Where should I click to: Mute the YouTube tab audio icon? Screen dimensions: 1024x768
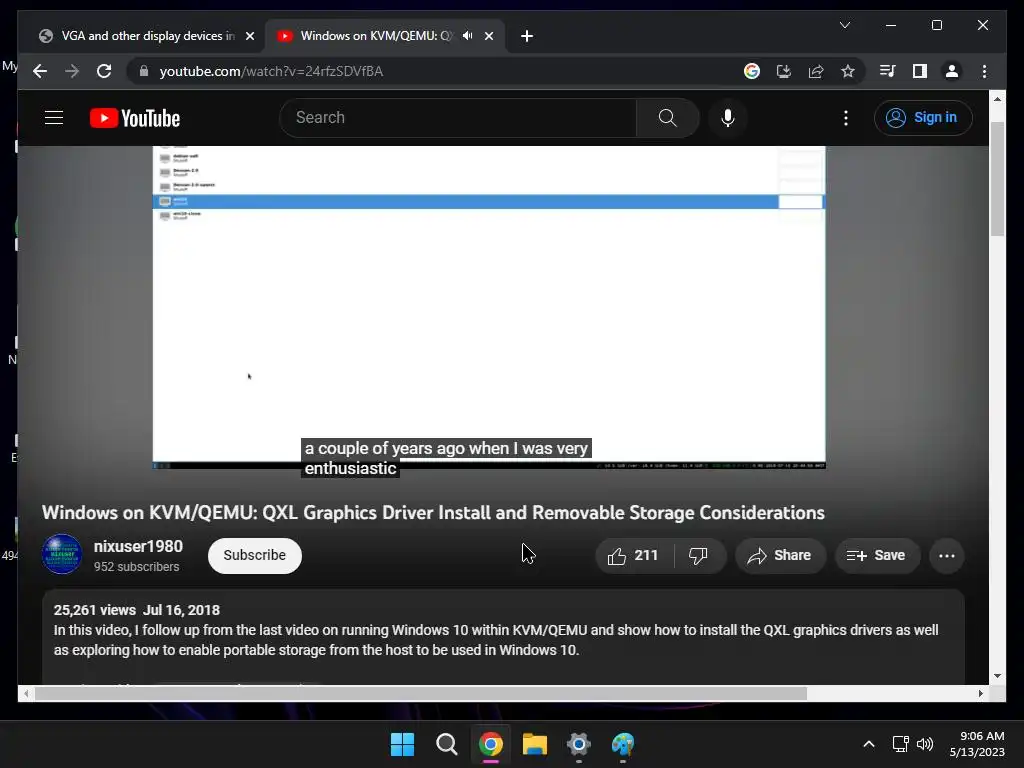coord(468,35)
